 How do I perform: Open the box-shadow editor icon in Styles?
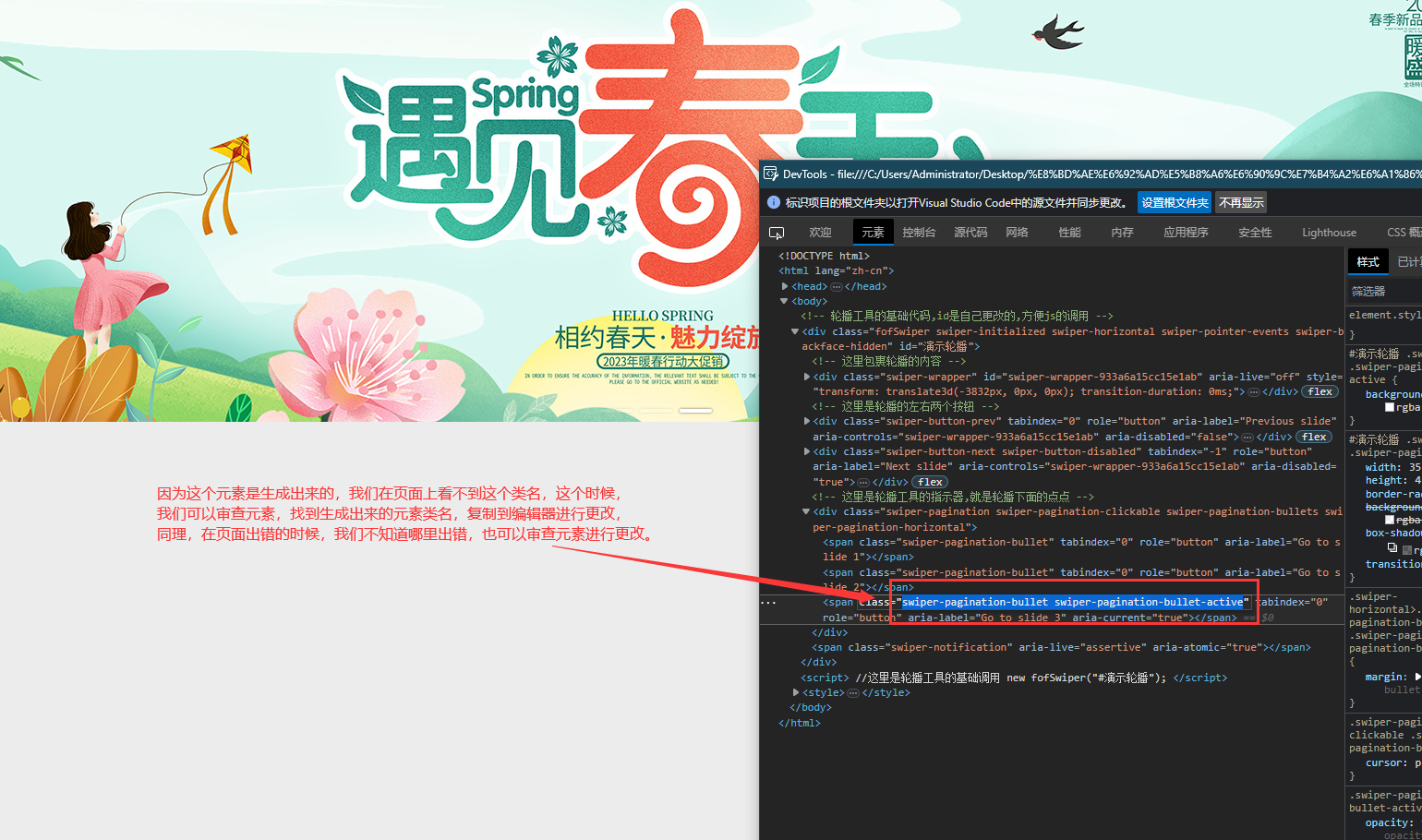pos(1392,547)
